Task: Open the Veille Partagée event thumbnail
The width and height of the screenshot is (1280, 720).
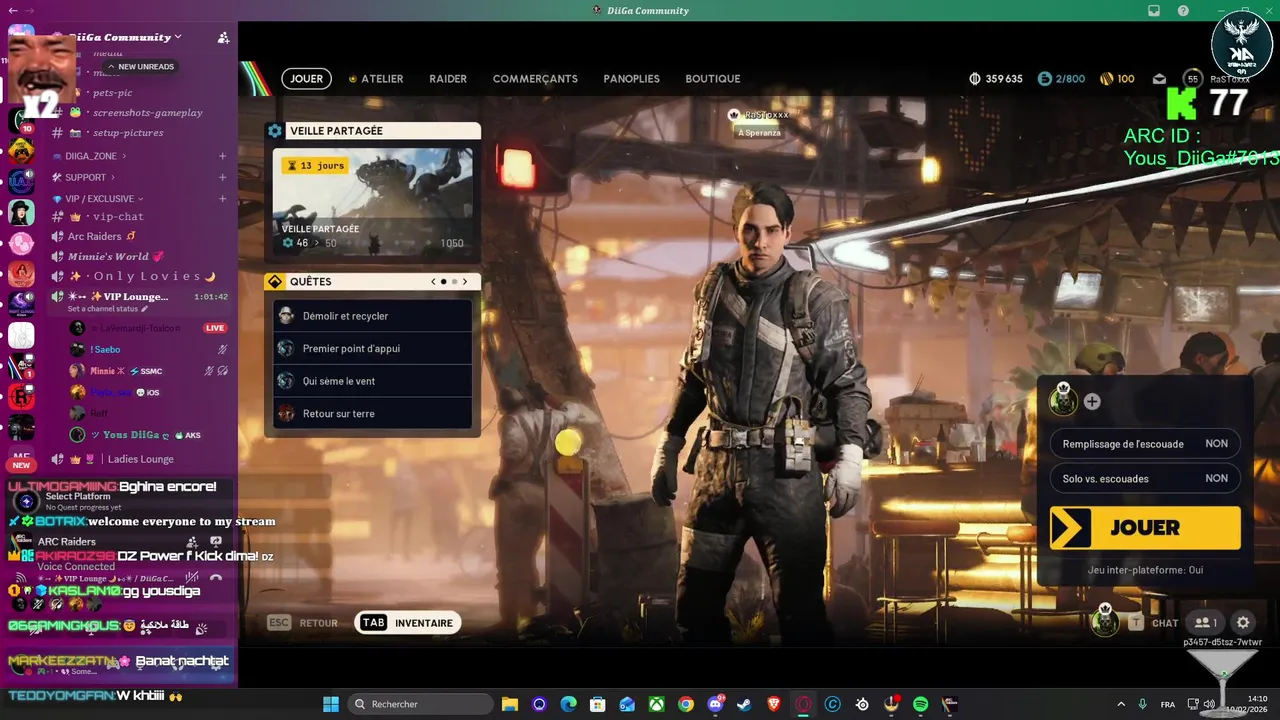Action: pyautogui.click(x=373, y=200)
